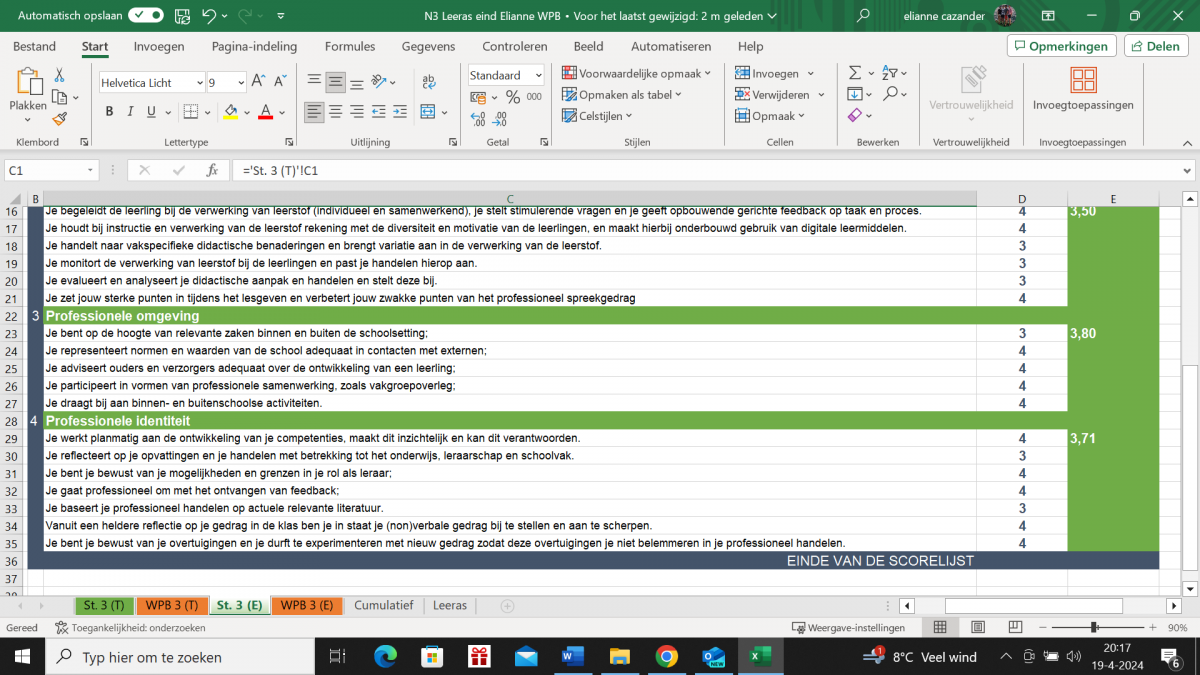Toggle bold formatting
The image size is (1200, 675).
pos(110,112)
